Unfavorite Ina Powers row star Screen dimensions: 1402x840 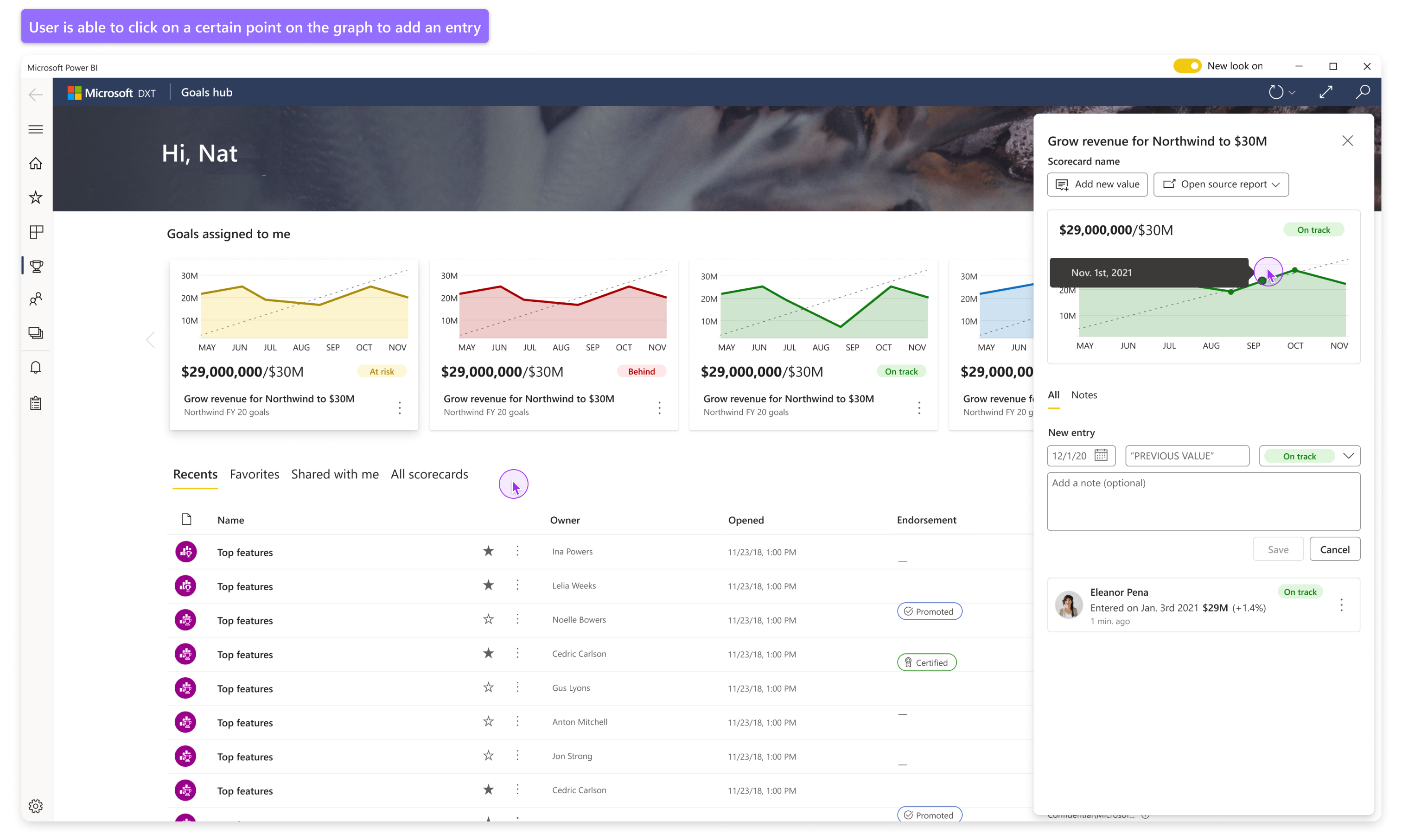click(x=488, y=551)
